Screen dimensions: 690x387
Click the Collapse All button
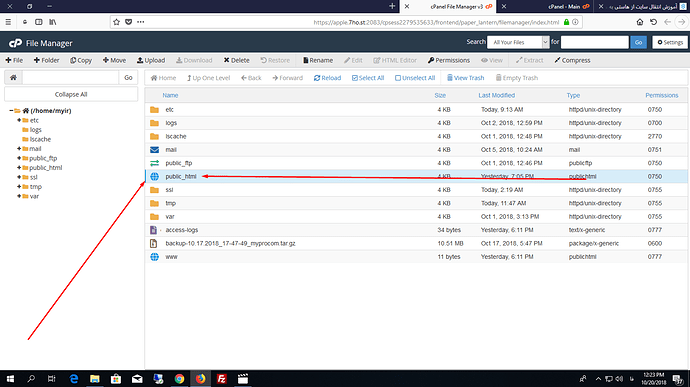(x=71, y=94)
